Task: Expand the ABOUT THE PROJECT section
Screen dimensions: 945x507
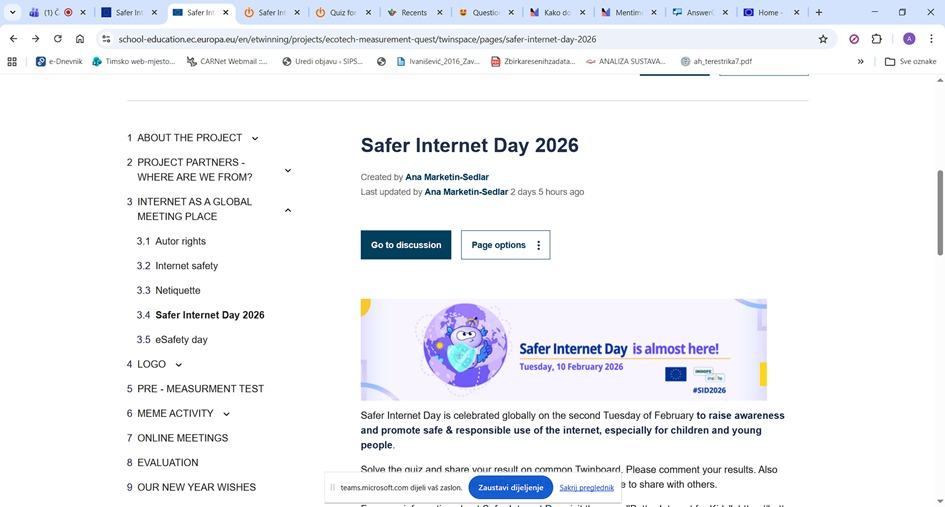Action: [255, 139]
